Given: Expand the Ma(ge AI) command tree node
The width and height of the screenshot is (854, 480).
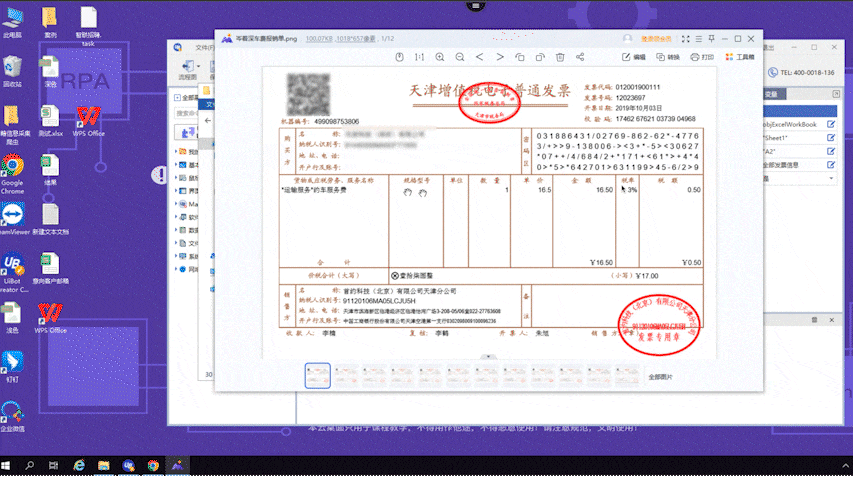Looking at the screenshot, I should [x=176, y=204].
